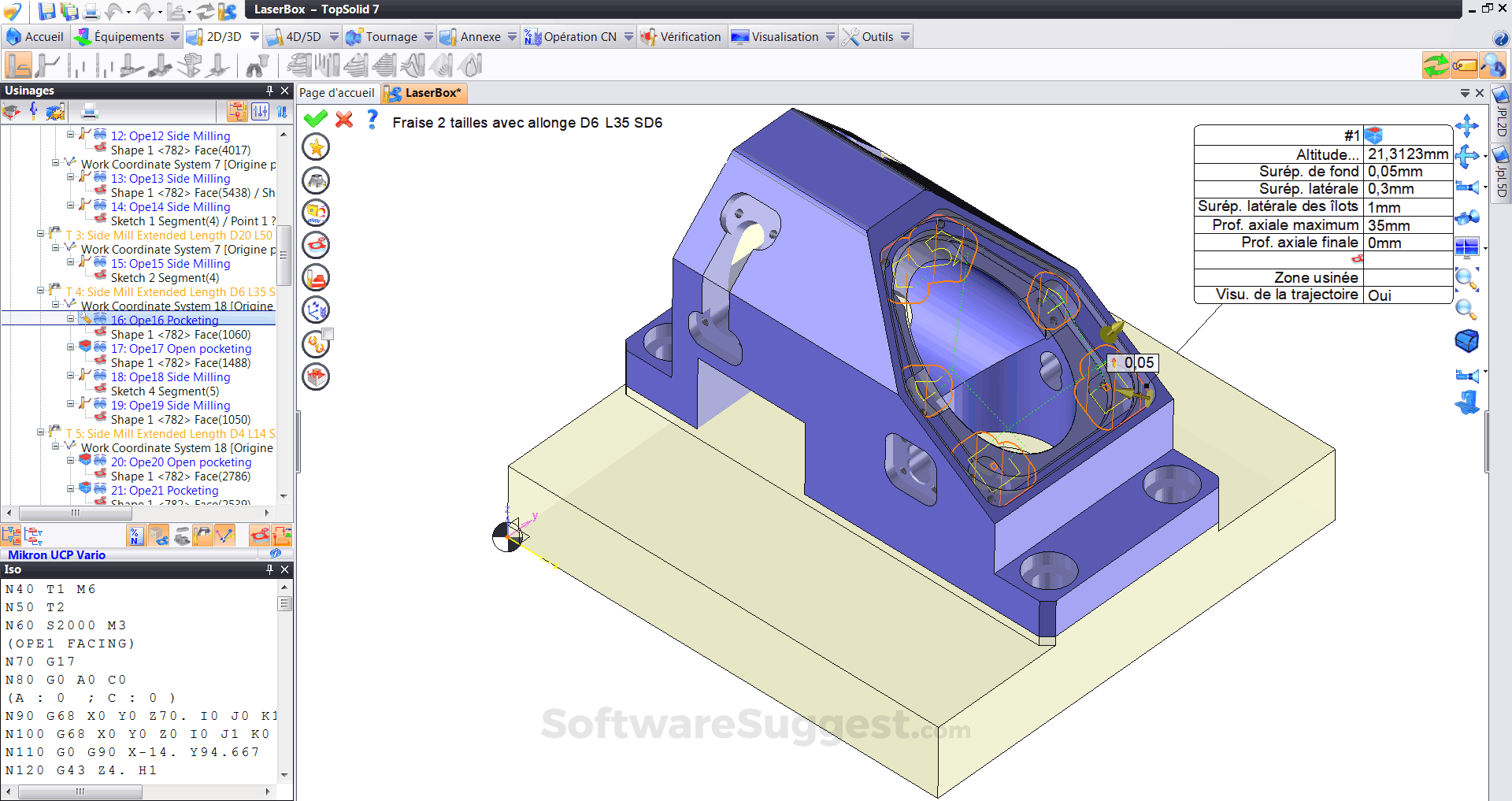The height and width of the screenshot is (801, 1512).
Task: Click the favorites star icon in LaserBox dialog
Action: pyautogui.click(x=316, y=146)
